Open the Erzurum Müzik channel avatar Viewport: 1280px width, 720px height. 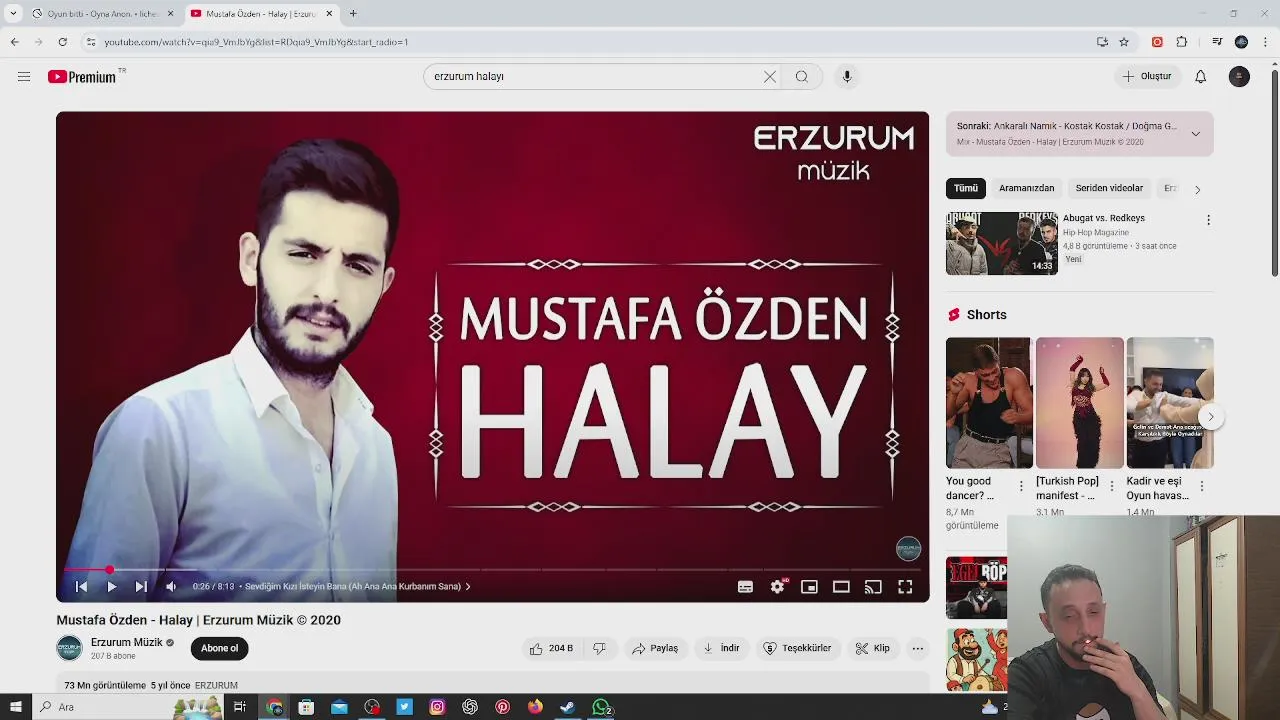tap(69, 648)
